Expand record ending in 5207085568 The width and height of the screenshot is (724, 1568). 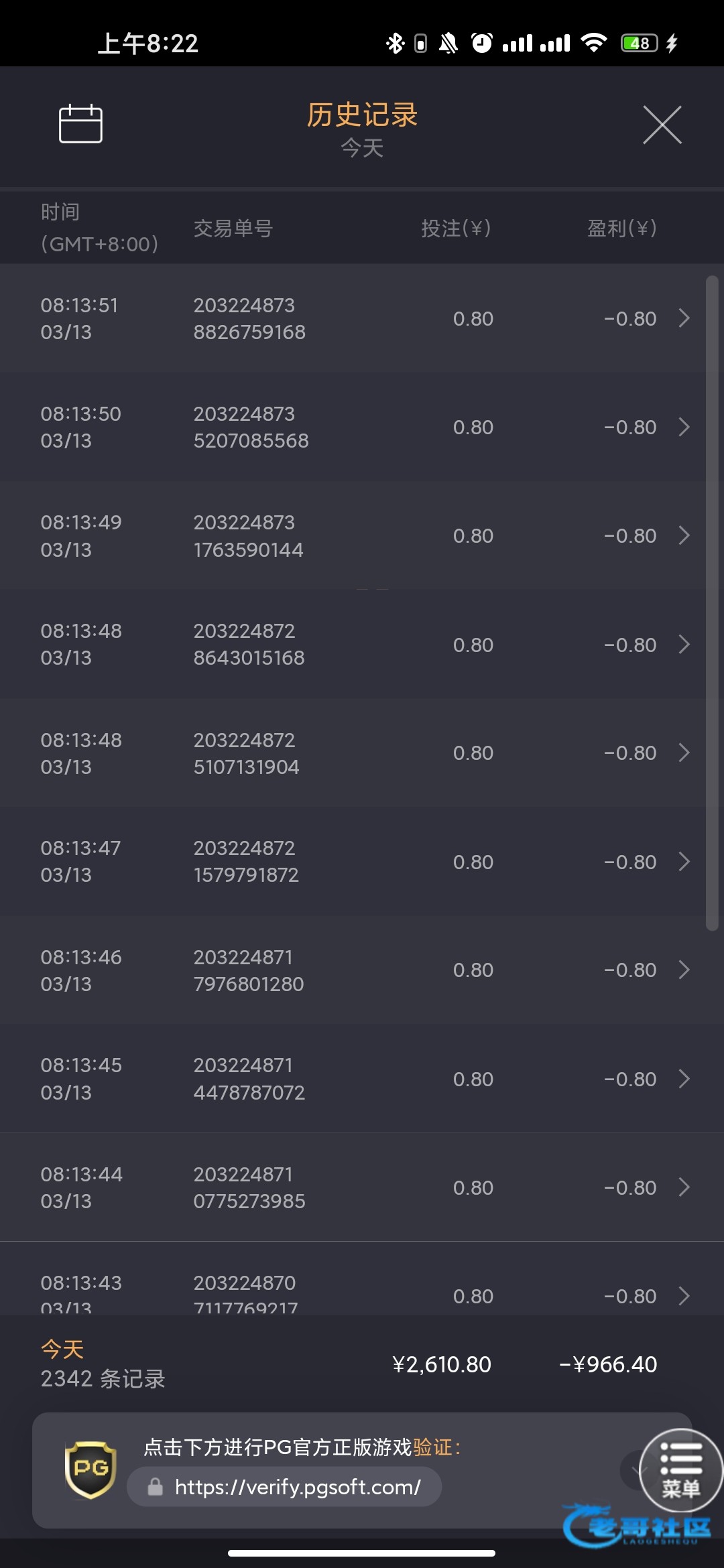click(684, 427)
